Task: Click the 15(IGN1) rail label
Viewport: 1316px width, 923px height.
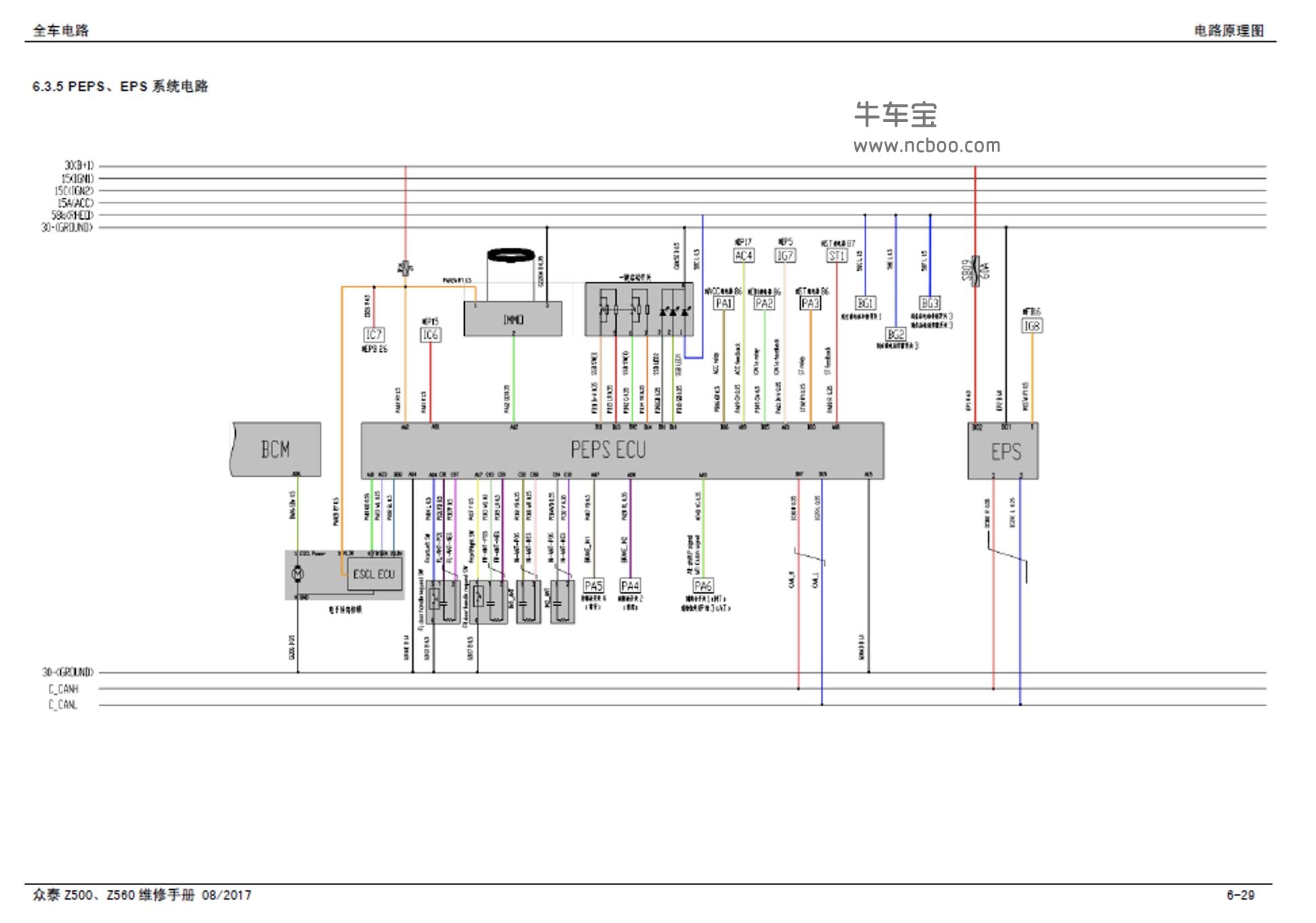Action: [x=78, y=179]
